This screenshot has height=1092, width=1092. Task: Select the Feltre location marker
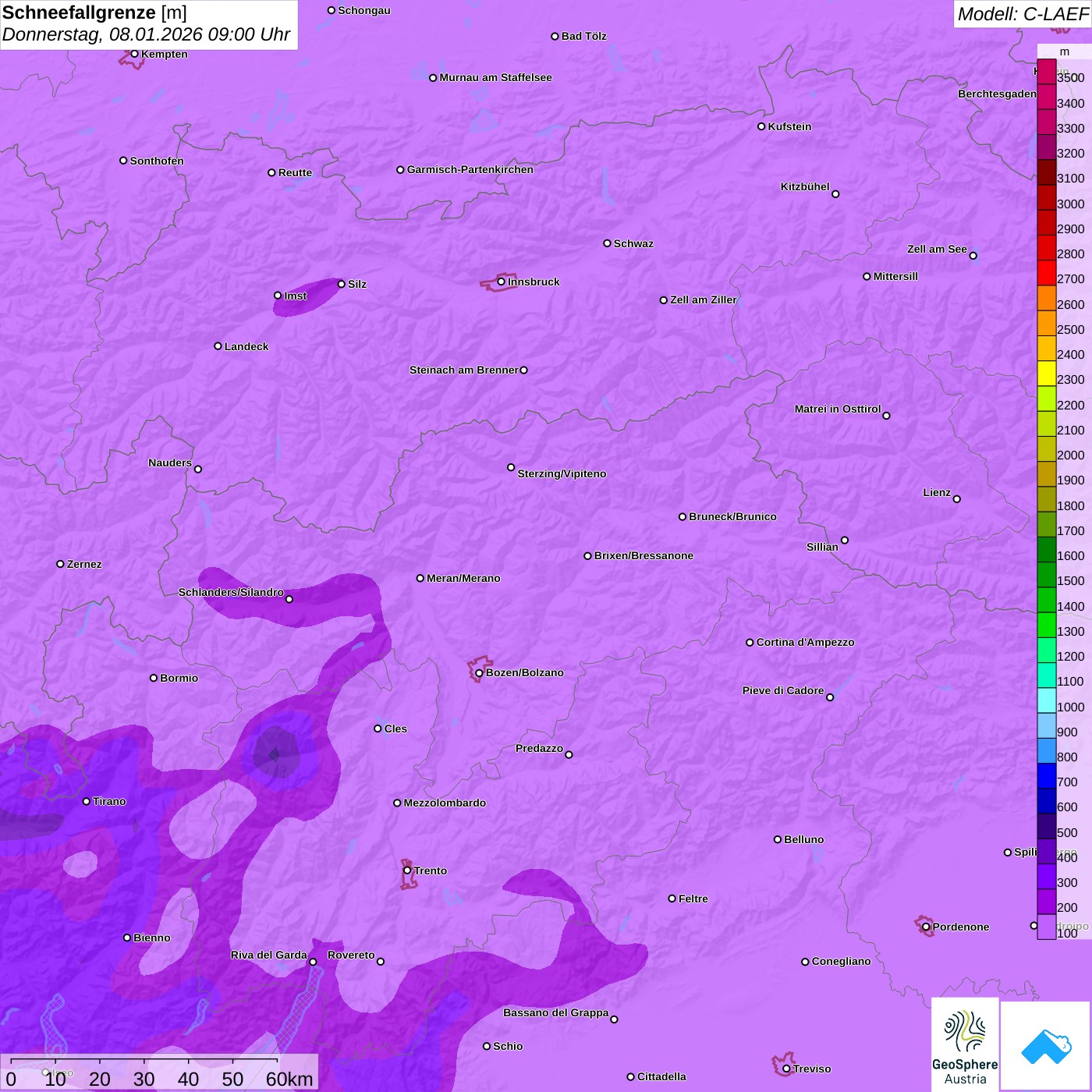tap(672, 899)
